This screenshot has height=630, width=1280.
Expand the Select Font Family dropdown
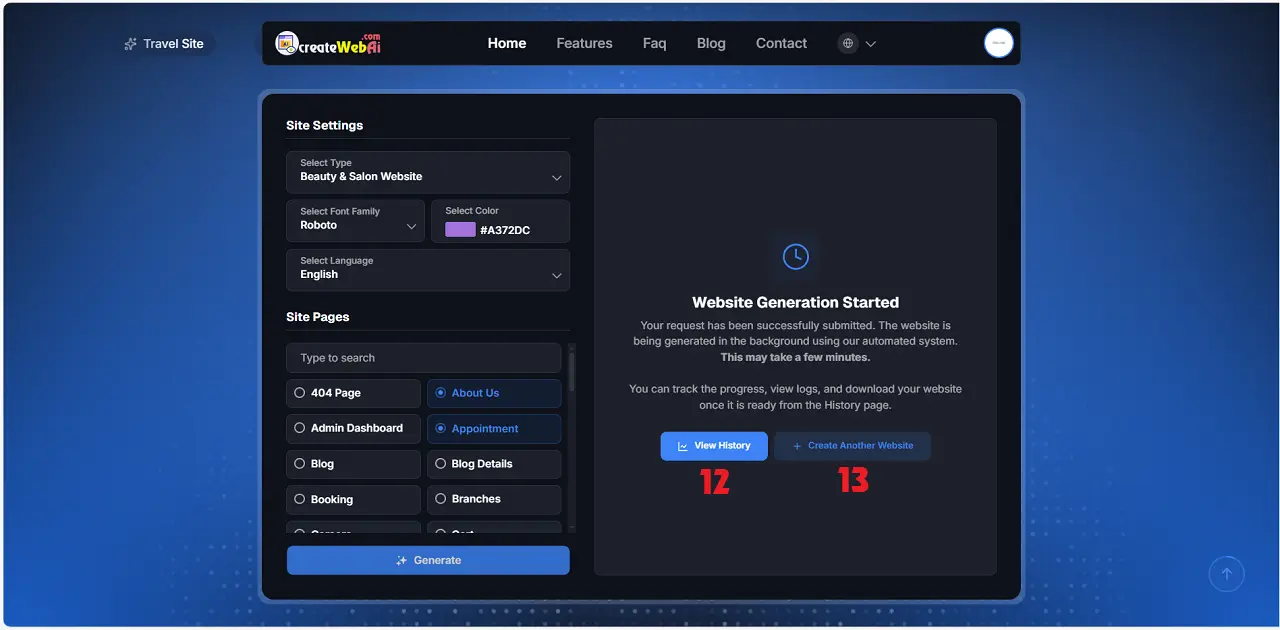pyautogui.click(x=355, y=220)
